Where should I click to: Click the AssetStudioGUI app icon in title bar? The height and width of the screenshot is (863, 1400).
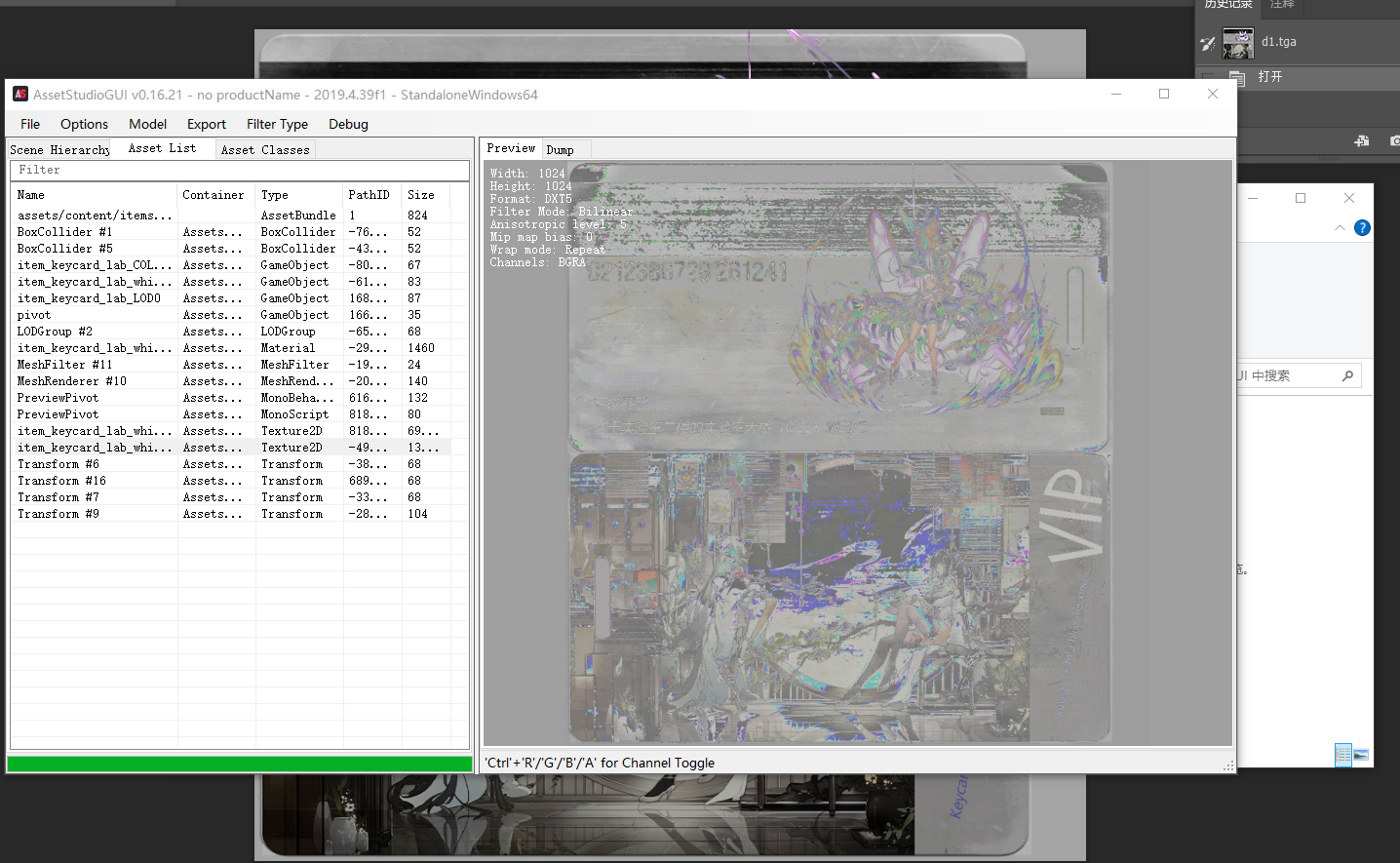pyautogui.click(x=20, y=95)
